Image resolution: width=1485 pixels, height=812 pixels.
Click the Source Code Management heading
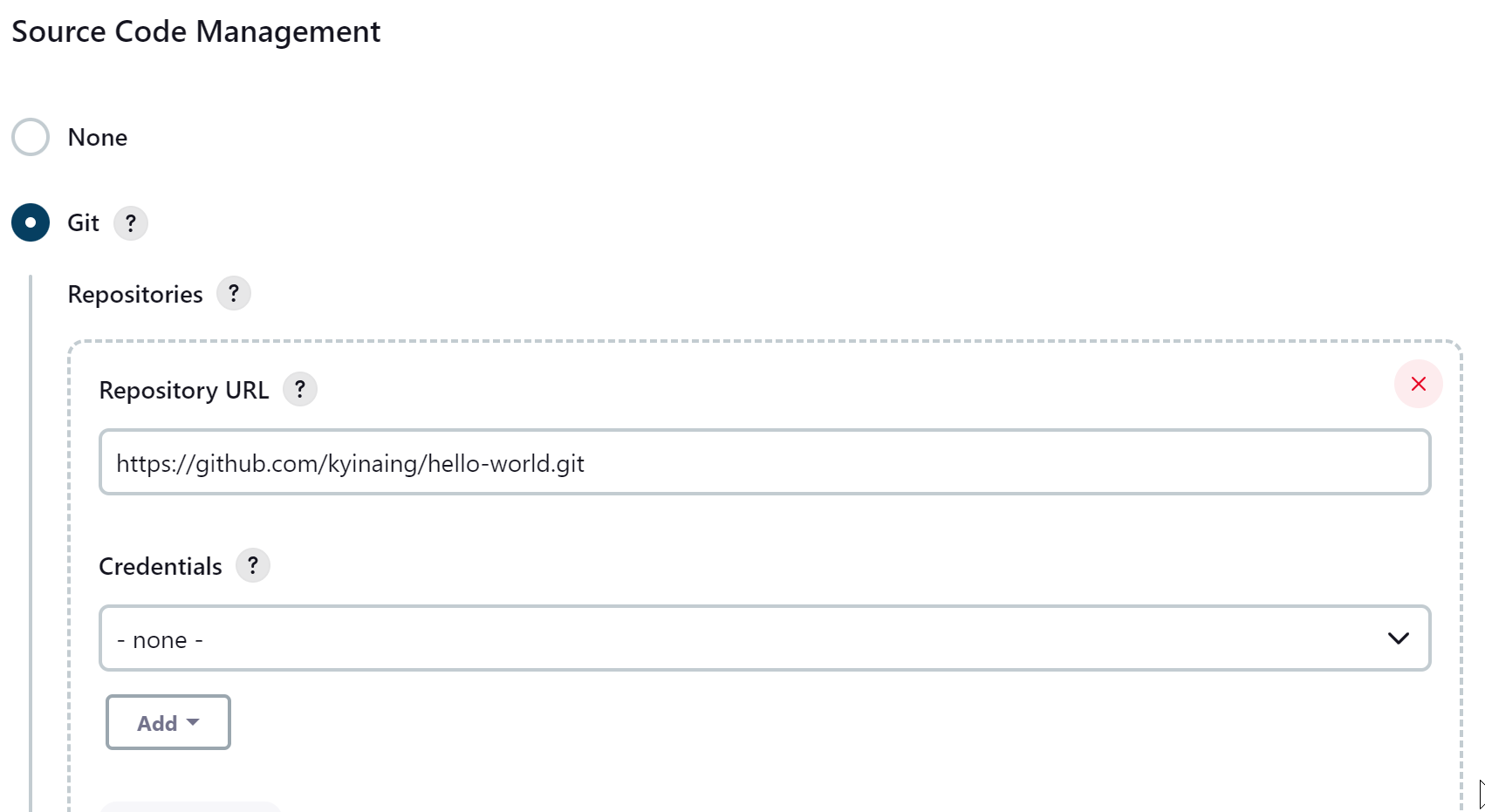click(195, 31)
